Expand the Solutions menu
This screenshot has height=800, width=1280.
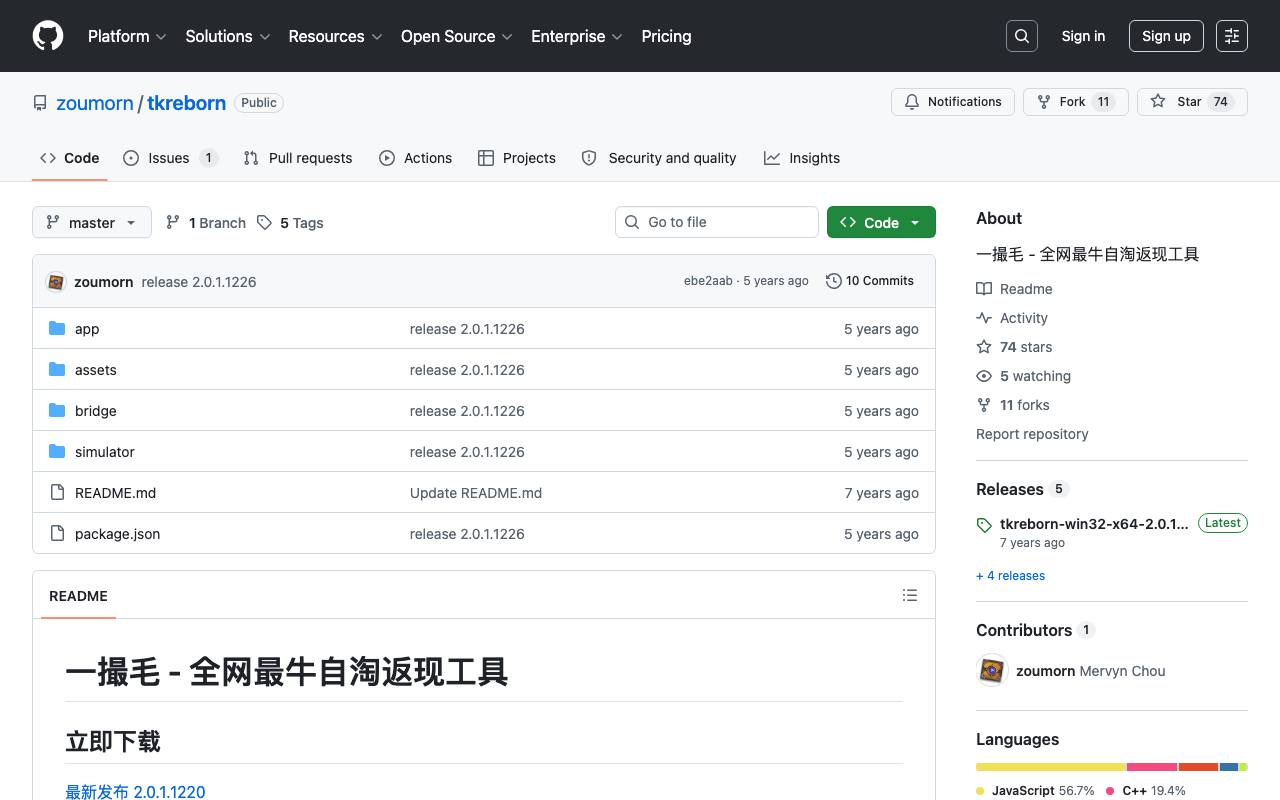[x=228, y=36]
